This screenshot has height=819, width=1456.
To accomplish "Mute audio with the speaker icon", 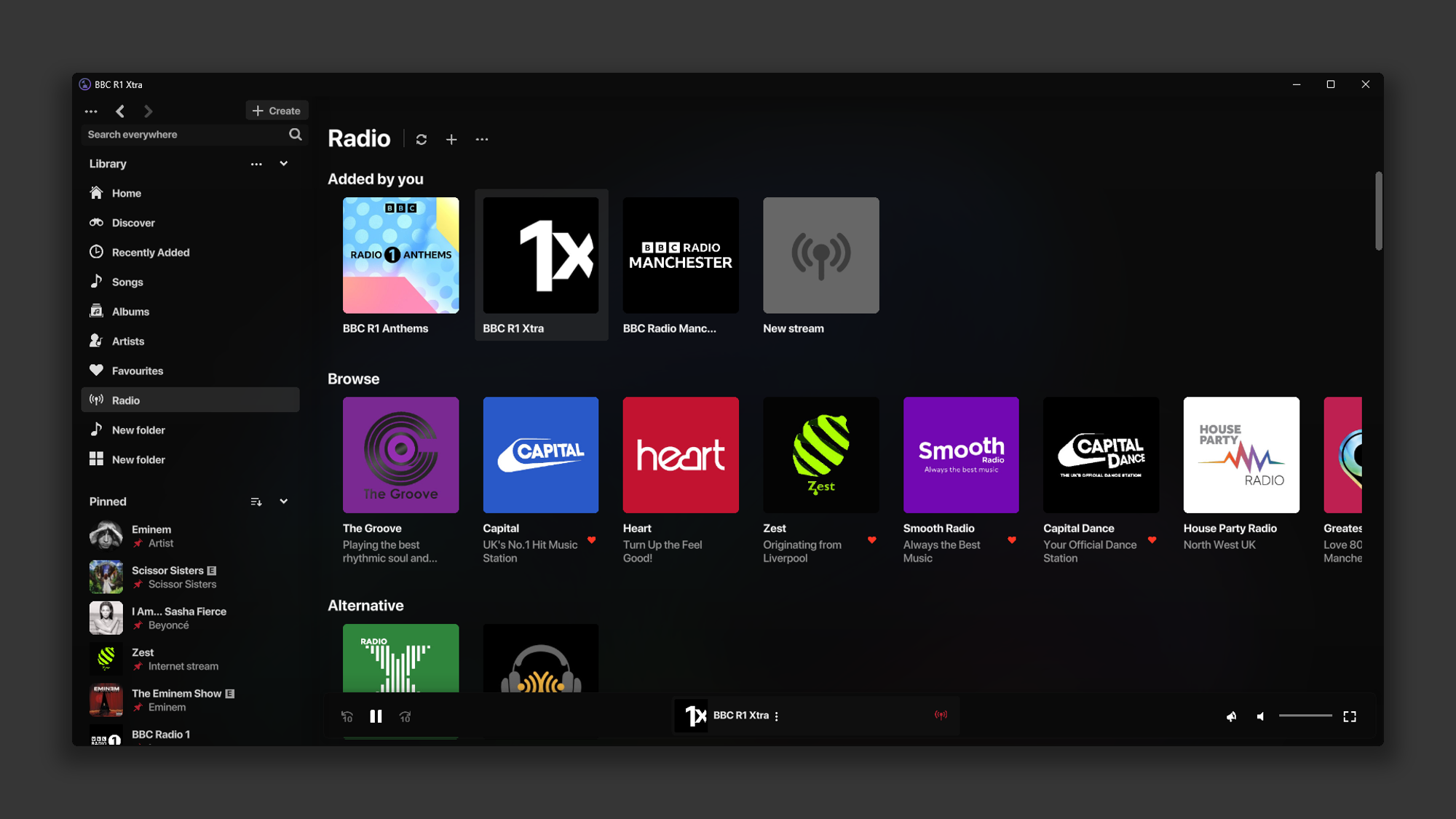I will point(1260,716).
